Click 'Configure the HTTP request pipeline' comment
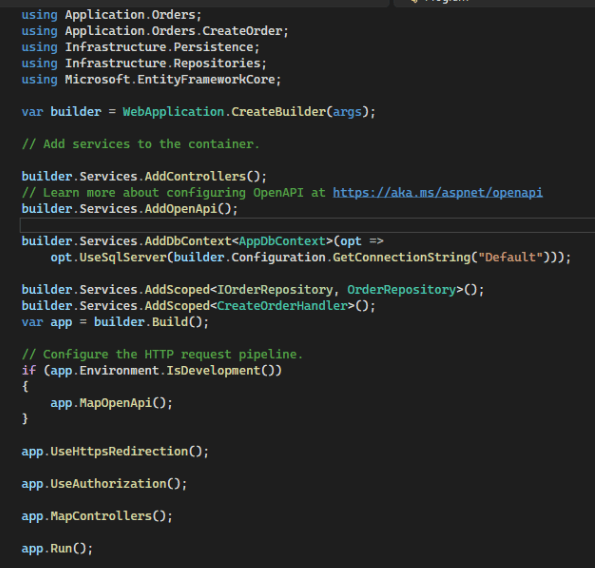The height and width of the screenshot is (568, 595). (x=162, y=354)
